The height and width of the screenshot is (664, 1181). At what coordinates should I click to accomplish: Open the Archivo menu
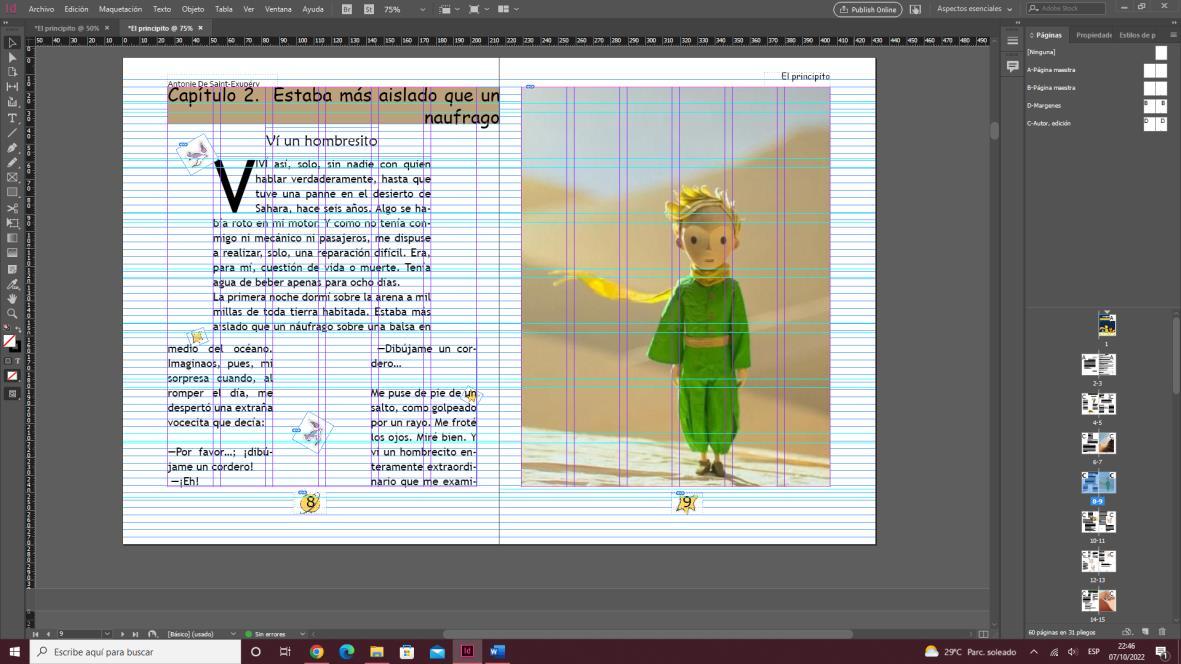click(x=41, y=9)
